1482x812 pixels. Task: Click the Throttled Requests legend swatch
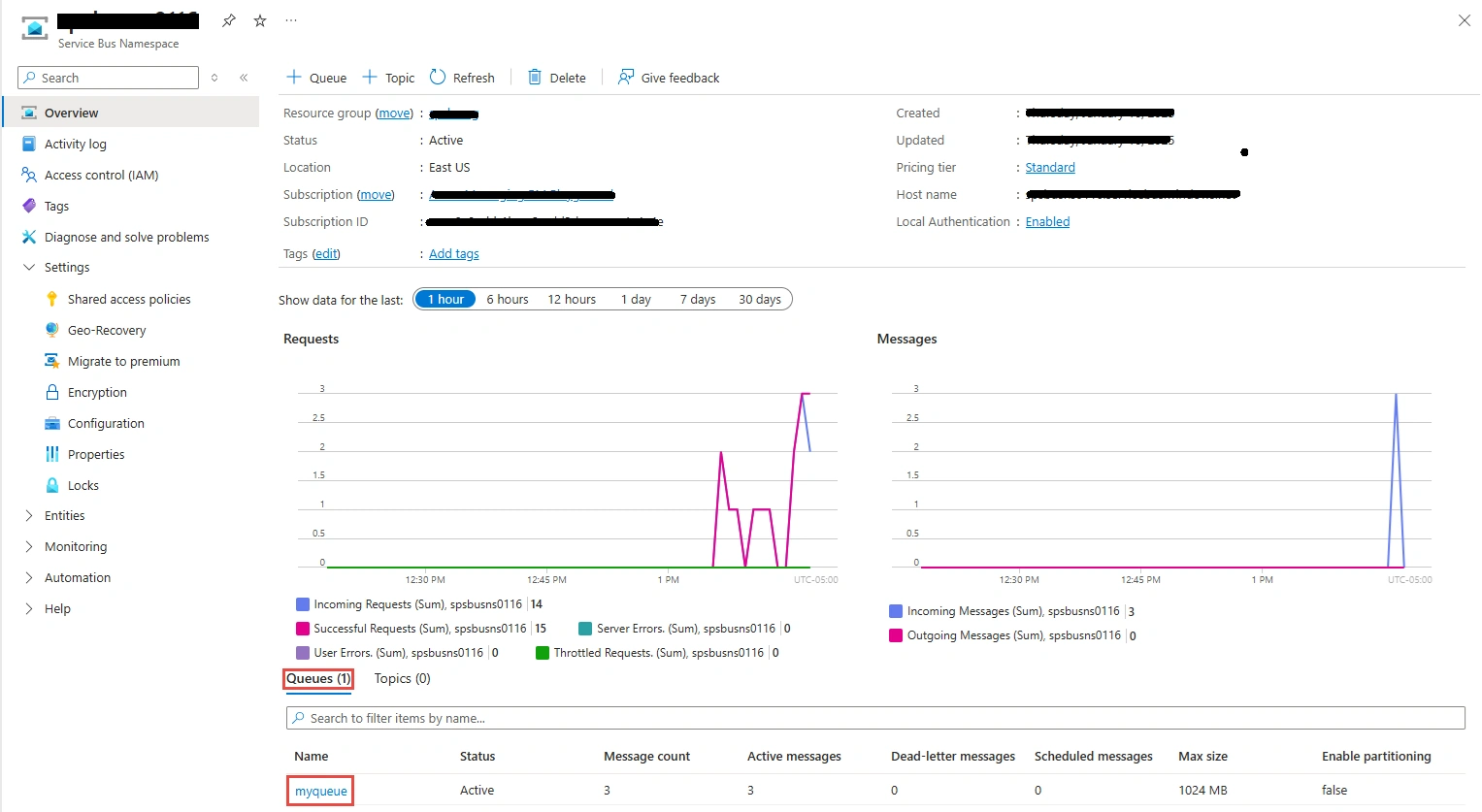543,652
